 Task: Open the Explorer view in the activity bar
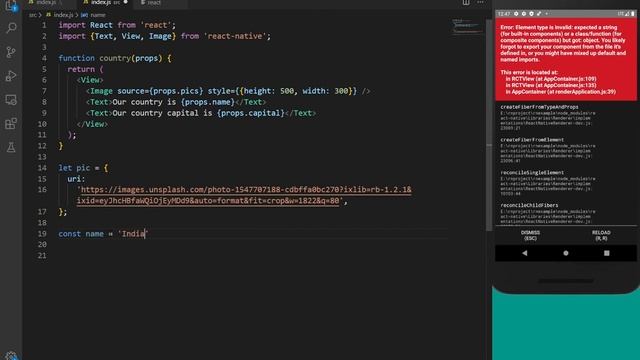point(11,6)
